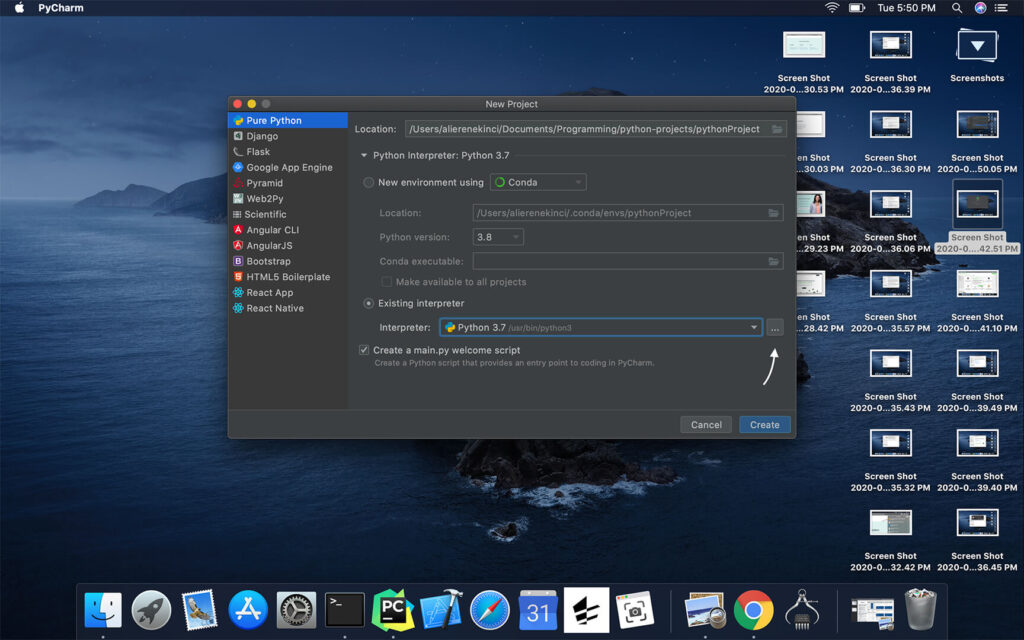The height and width of the screenshot is (640, 1024).
Task: Open Notification Center list icon
Action: [1001, 8]
